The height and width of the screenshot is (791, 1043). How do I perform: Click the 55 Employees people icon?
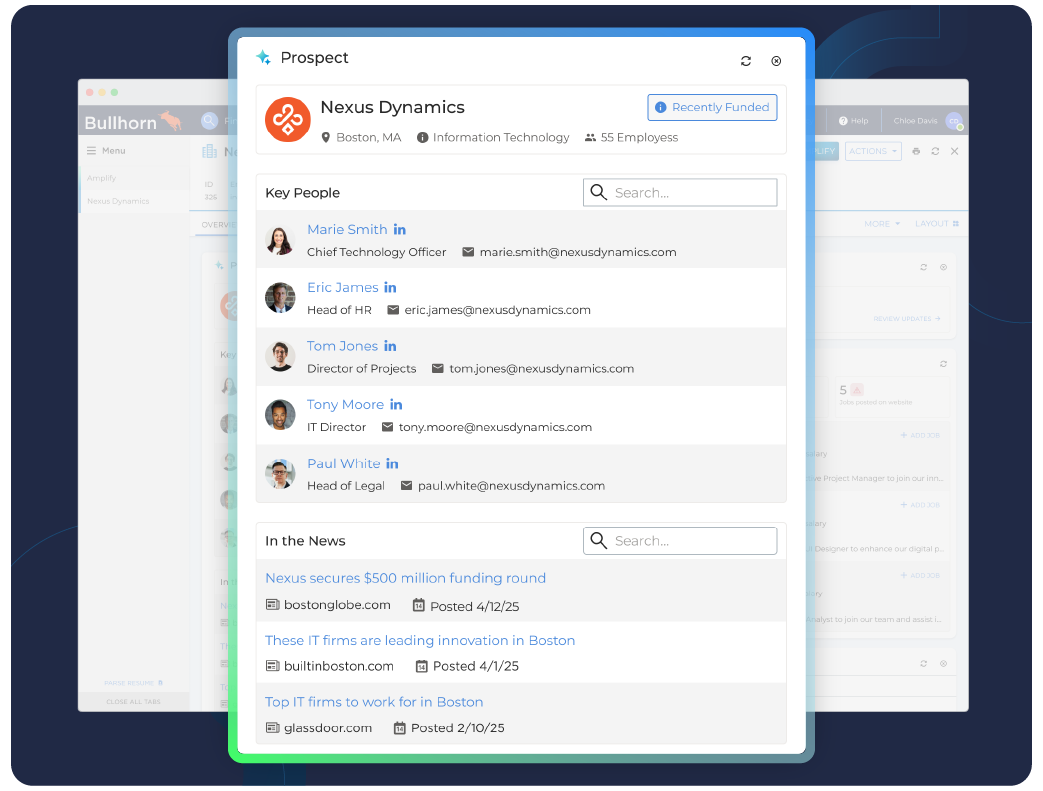point(590,138)
